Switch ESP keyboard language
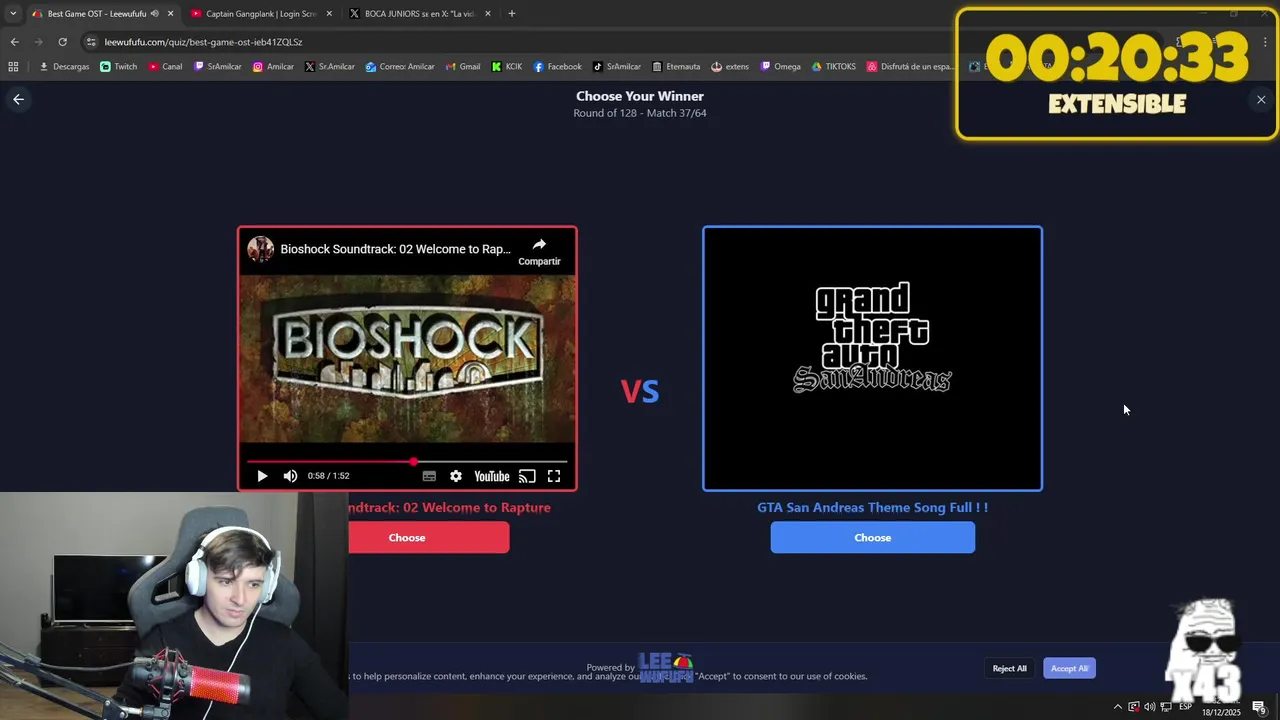Viewport: 1280px width, 720px height. (1185, 707)
